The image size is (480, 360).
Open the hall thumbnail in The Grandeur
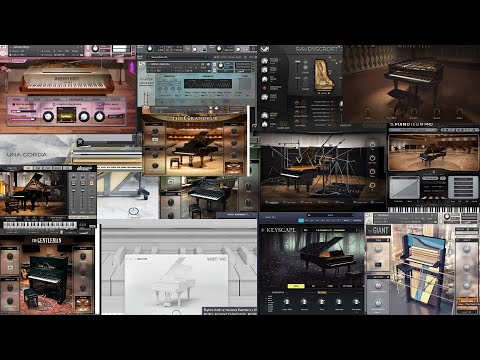[233, 168]
